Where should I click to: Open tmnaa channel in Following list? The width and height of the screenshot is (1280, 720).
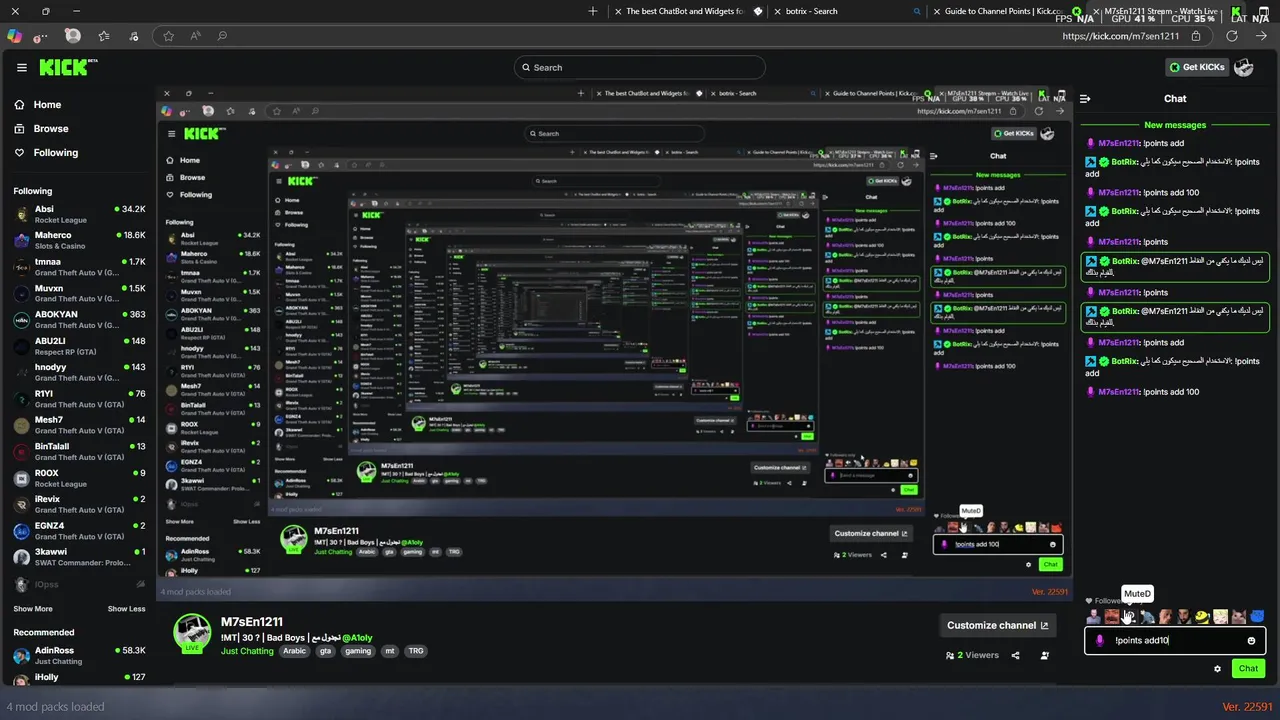(78, 266)
